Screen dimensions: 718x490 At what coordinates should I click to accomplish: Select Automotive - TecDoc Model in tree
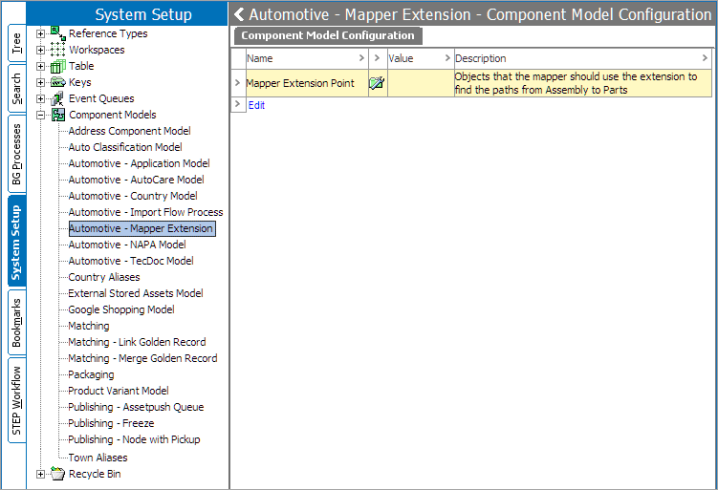tap(131, 261)
